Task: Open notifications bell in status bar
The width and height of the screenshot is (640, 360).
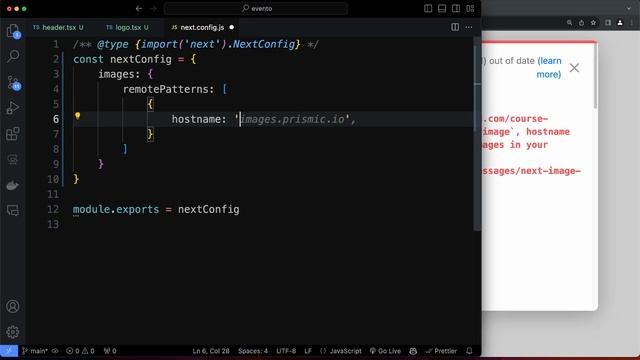Action: 469,351
